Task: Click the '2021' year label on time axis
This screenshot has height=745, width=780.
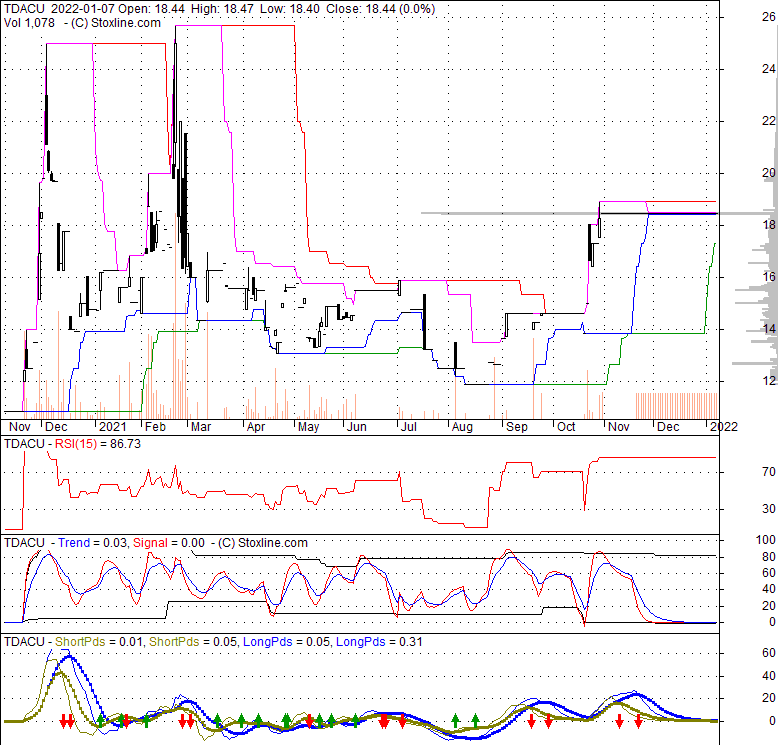Action: pyautogui.click(x=113, y=427)
